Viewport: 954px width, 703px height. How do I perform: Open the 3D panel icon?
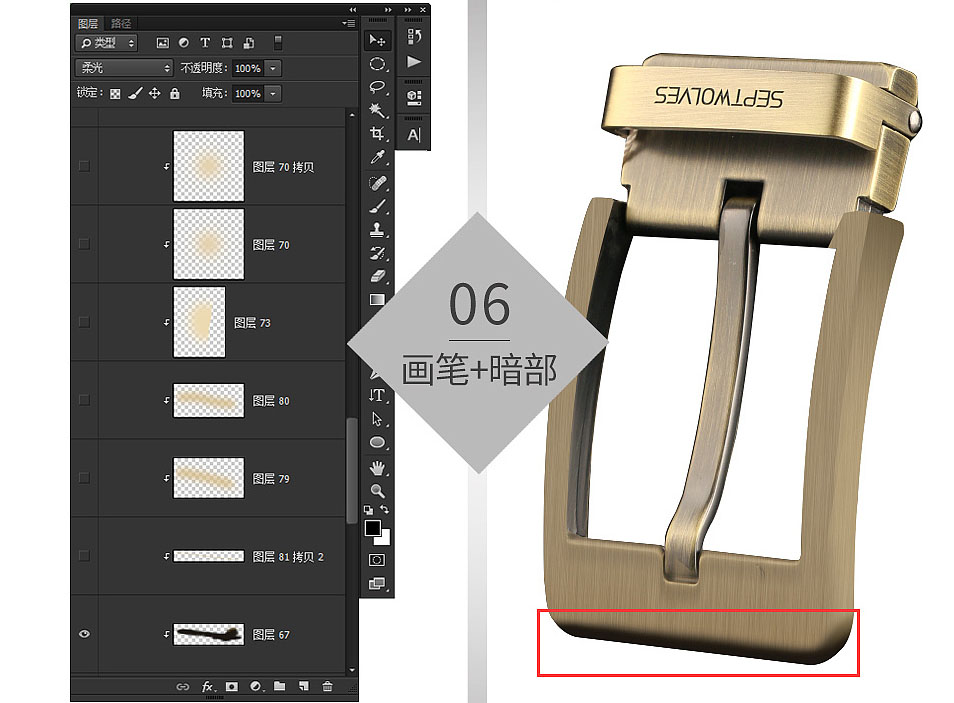click(x=414, y=97)
